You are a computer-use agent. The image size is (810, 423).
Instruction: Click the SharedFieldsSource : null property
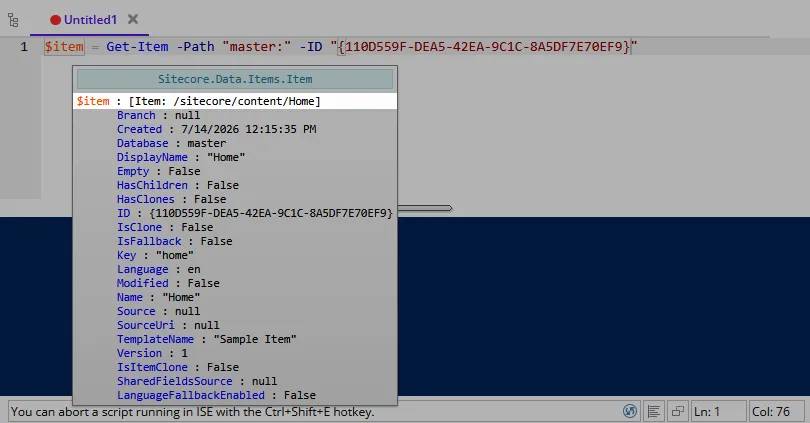197,381
